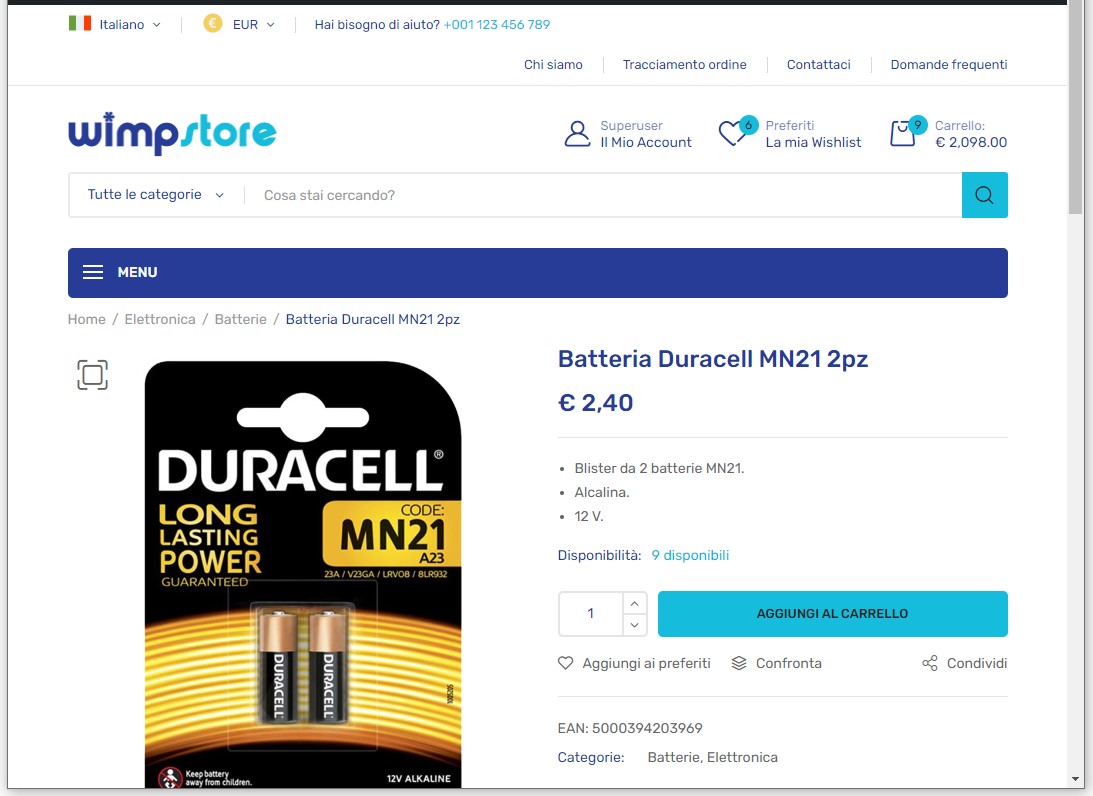Click the Confronta layers icon
The height and width of the screenshot is (796, 1093).
tap(739, 663)
